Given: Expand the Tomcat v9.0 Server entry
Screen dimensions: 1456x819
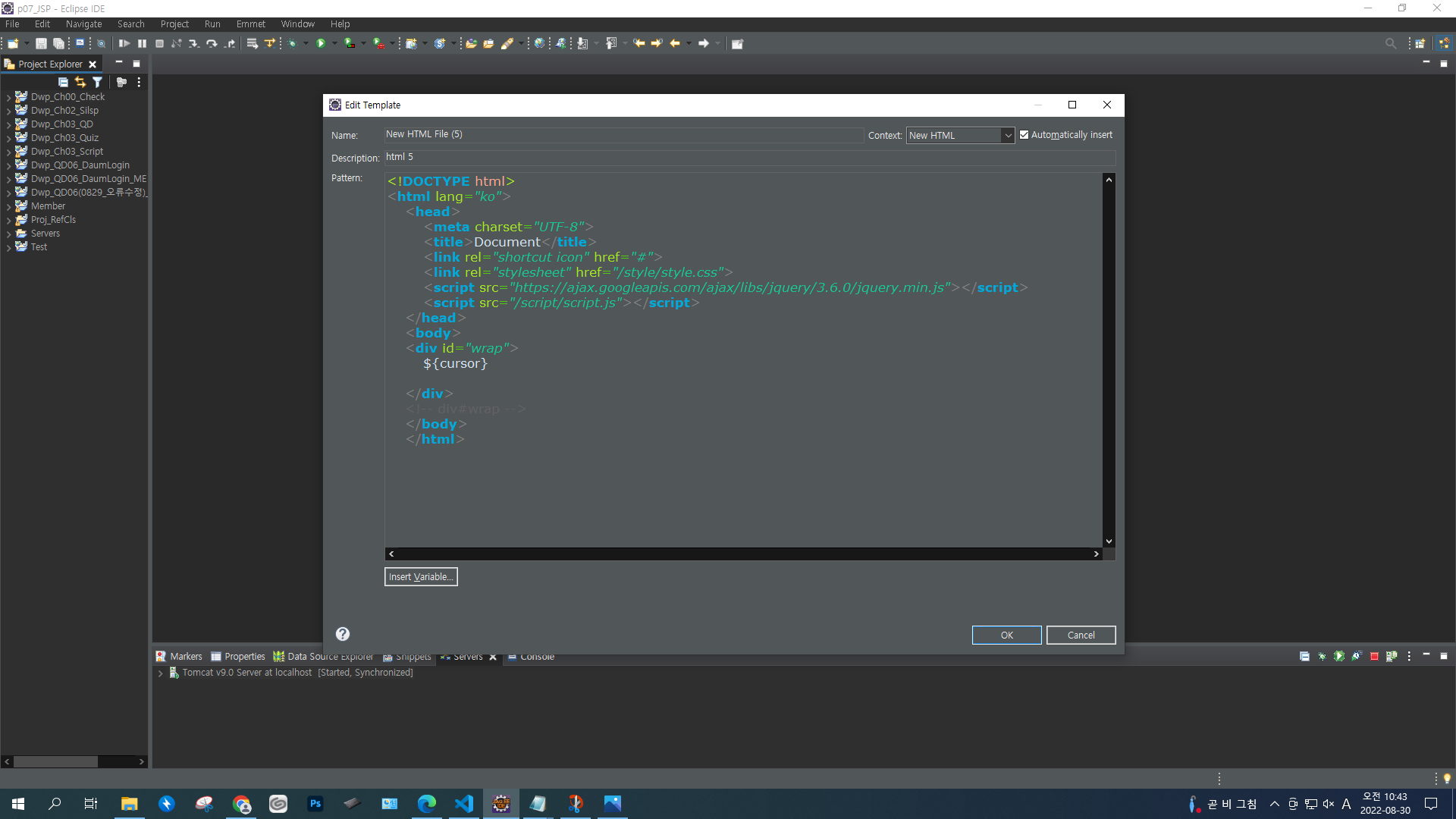Looking at the screenshot, I should click(160, 673).
